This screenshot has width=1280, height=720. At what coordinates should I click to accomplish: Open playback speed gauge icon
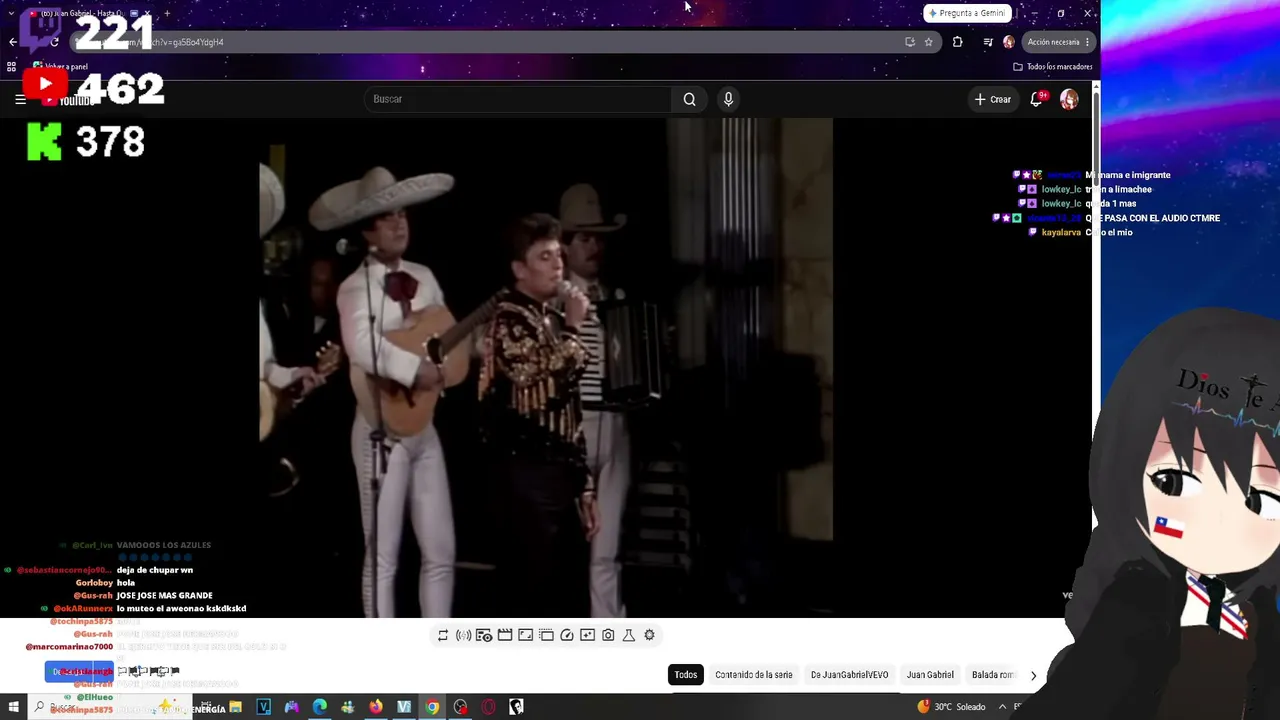coord(567,635)
